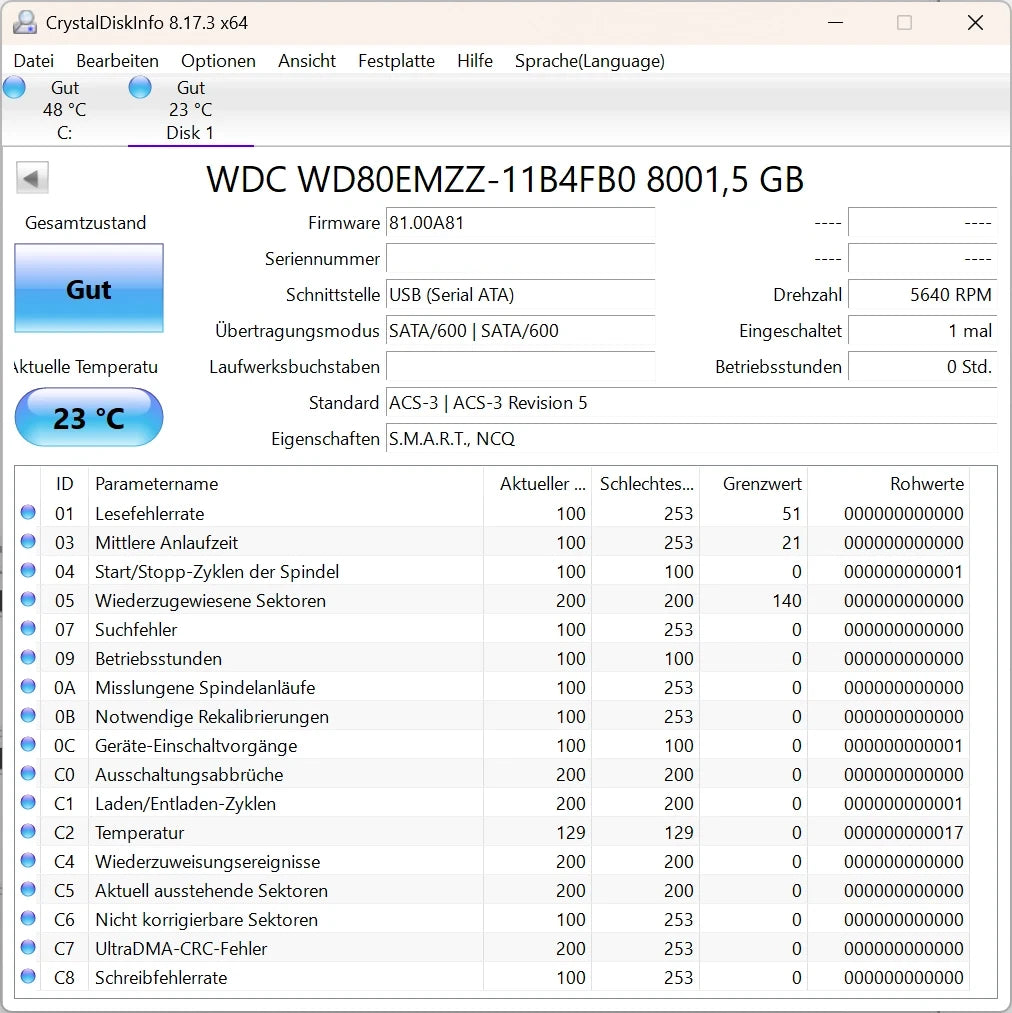This screenshot has width=1012, height=1013.
Task: Click raw value 000000000017 in Temperatur row
Action: 903,833
